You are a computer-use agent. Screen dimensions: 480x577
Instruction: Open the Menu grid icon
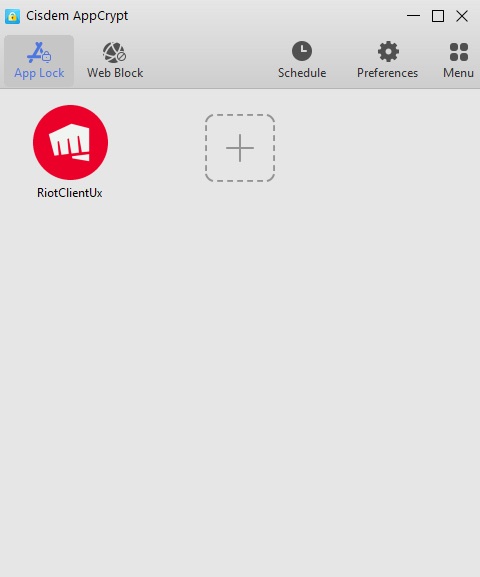point(458,61)
